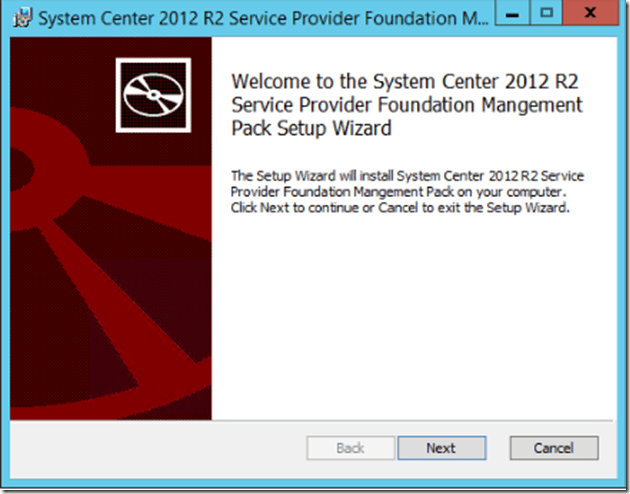The width and height of the screenshot is (630, 494).
Task: Click the greyed-out Back button
Action: [x=350, y=448]
